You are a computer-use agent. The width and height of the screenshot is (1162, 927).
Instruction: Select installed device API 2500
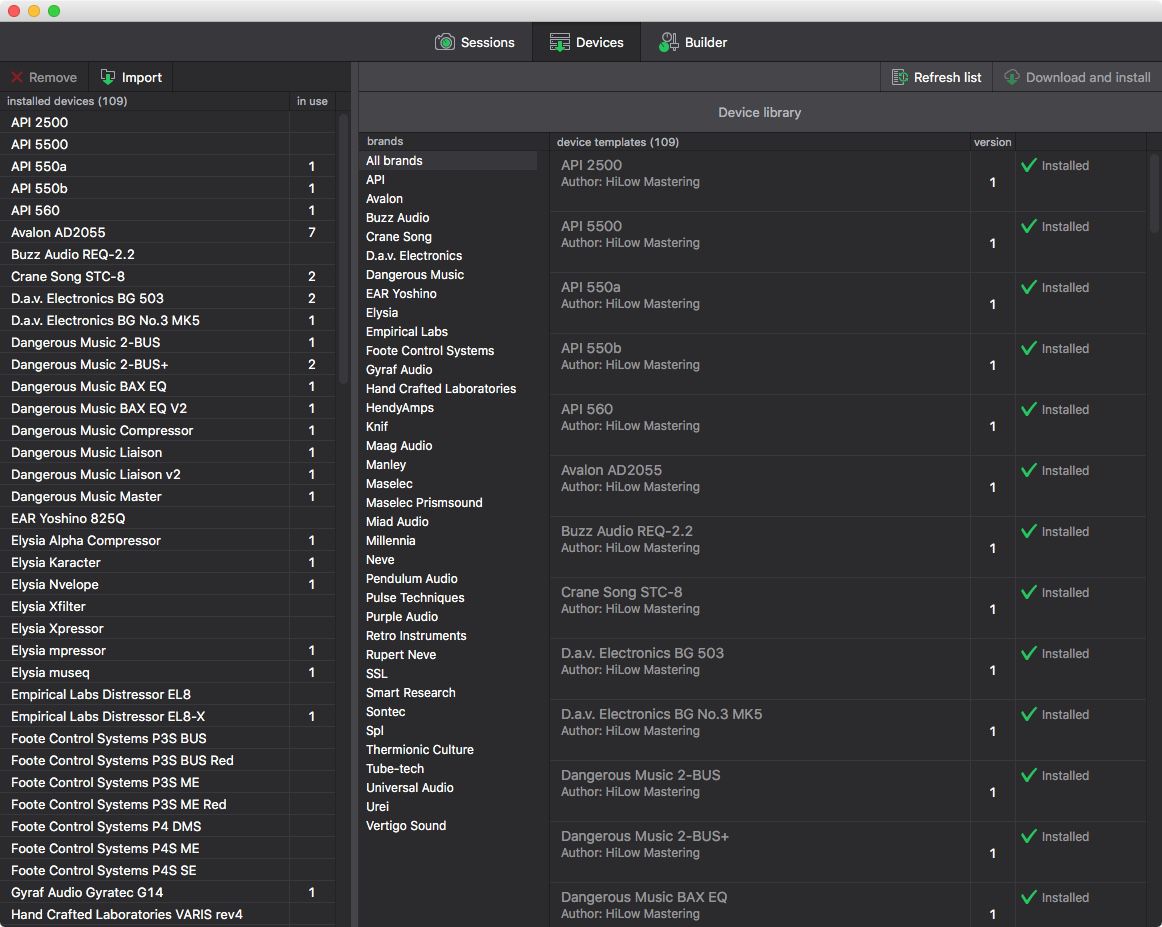pos(167,122)
